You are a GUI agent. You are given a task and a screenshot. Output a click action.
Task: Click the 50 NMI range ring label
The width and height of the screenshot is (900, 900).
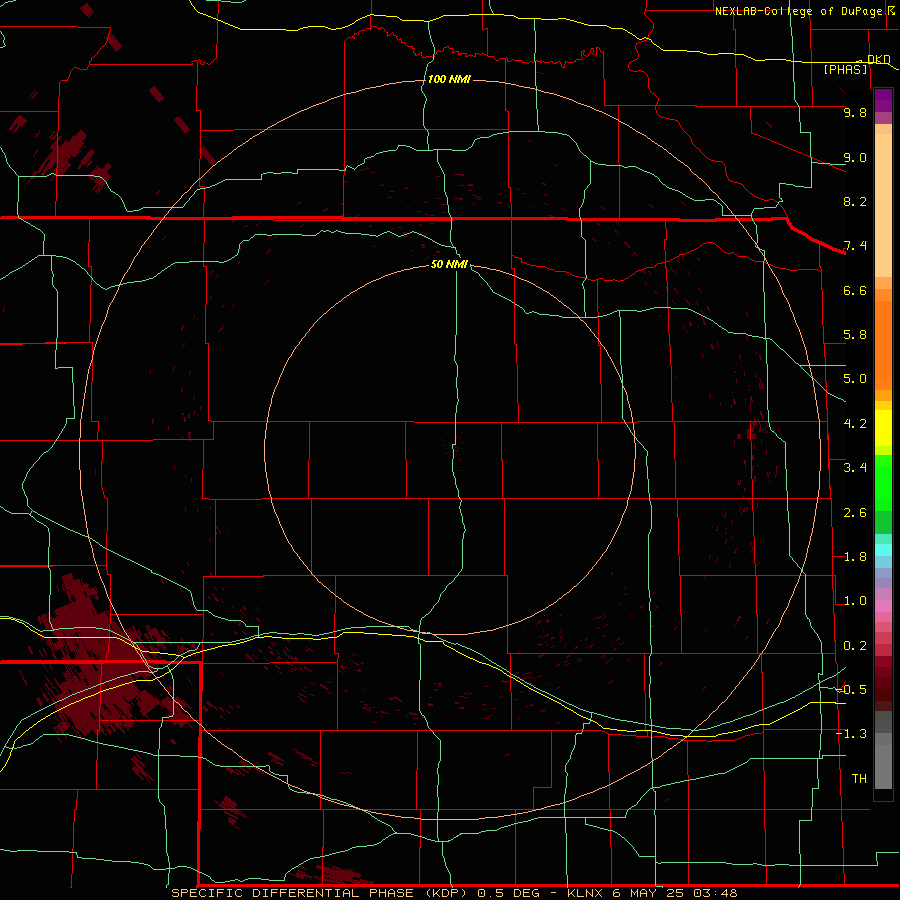click(449, 264)
